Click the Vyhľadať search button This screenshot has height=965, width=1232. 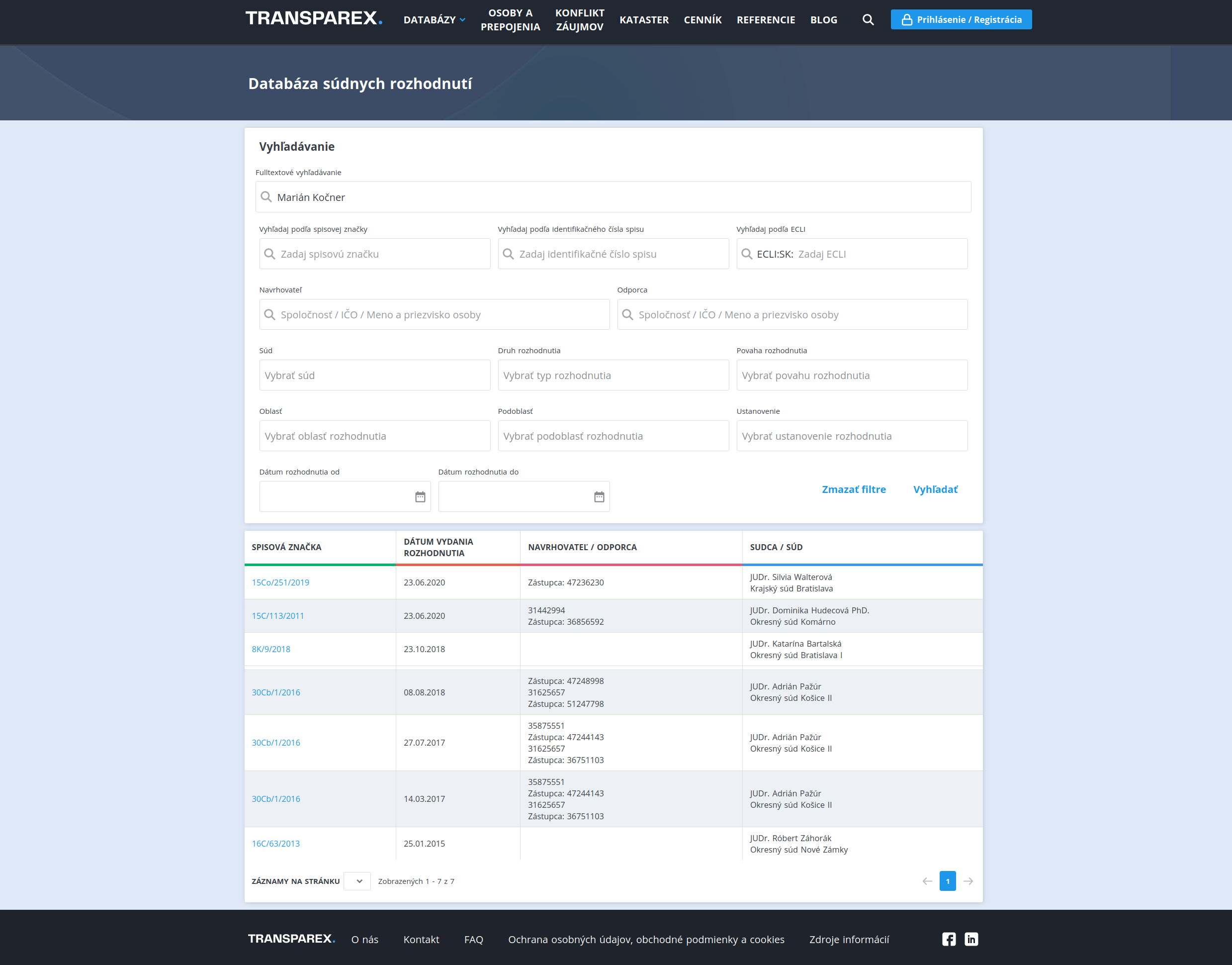935,489
